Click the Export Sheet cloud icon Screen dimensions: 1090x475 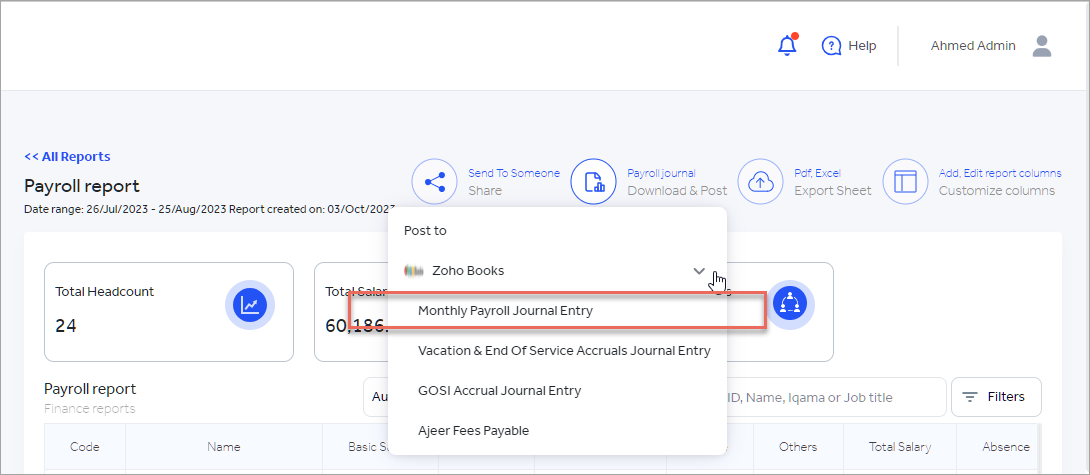click(761, 182)
